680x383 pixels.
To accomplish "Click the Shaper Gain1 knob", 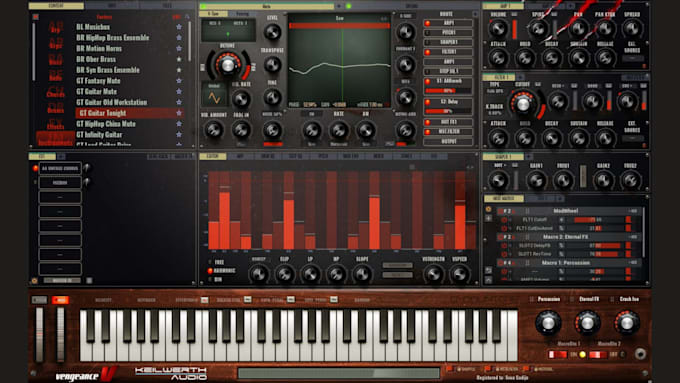I will point(536,180).
